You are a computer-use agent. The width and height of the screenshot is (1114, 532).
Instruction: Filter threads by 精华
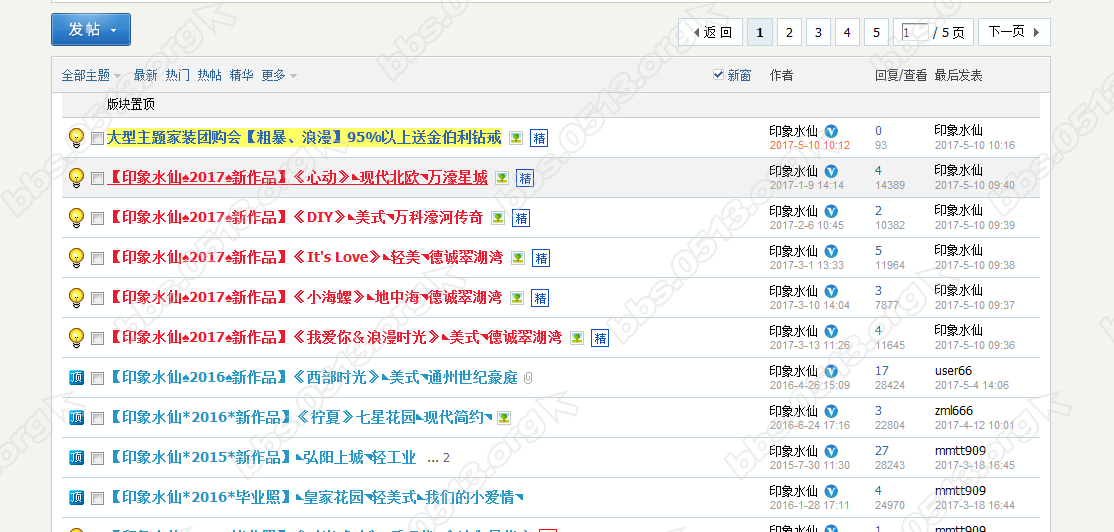pyautogui.click(x=242, y=75)
